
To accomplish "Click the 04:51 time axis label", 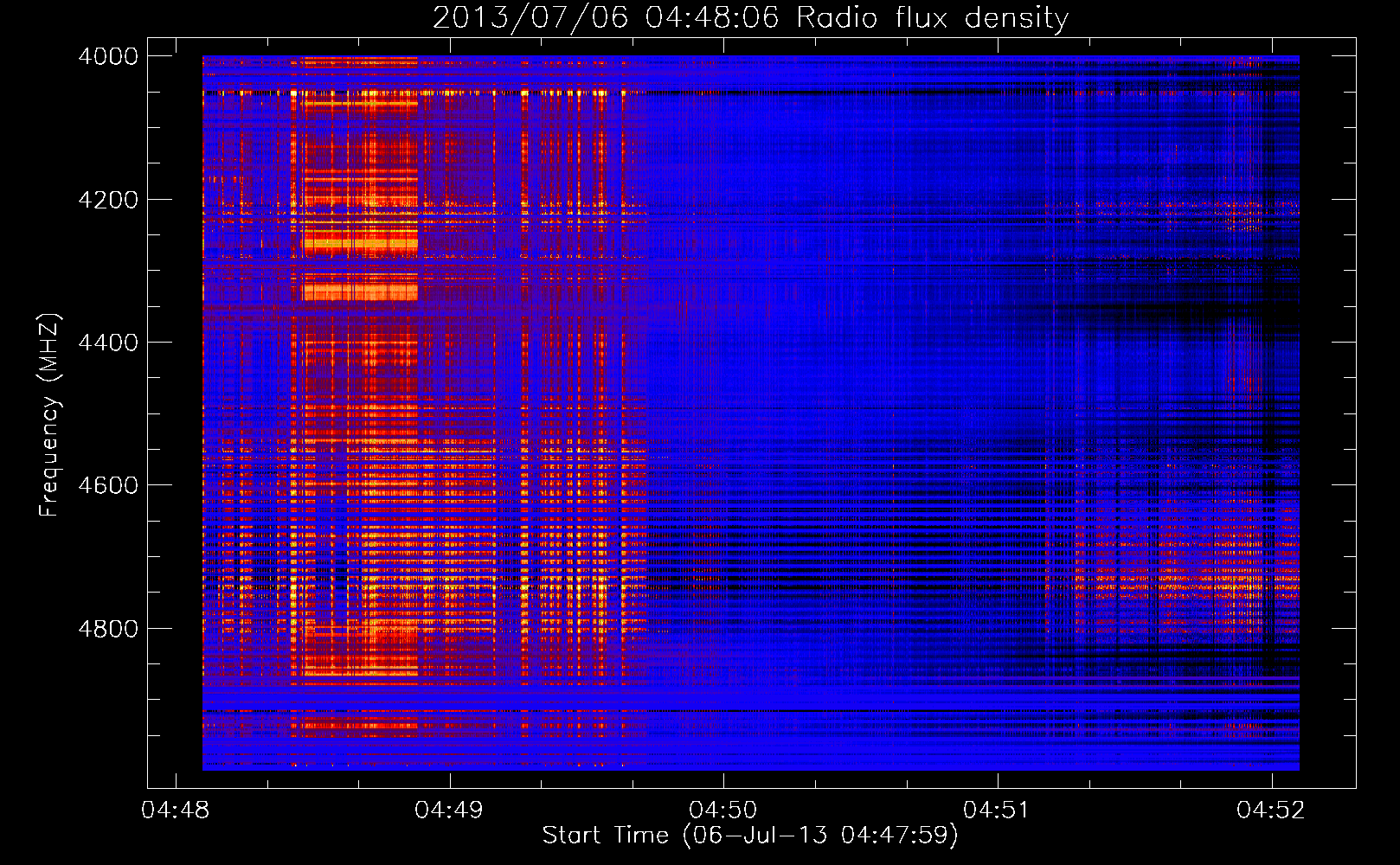I will click(x=997, y=810).
